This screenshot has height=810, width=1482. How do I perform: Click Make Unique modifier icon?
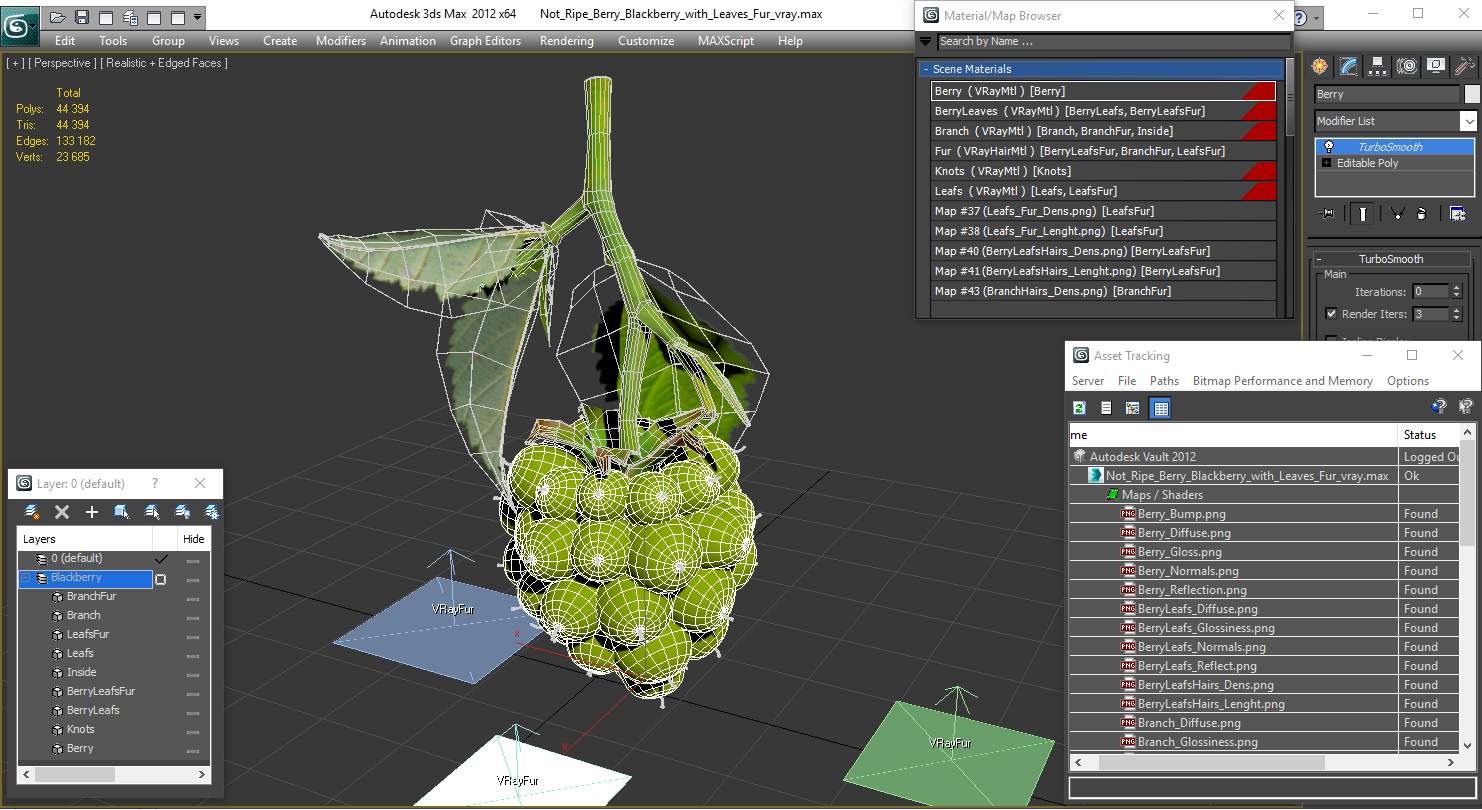tap(1397, 213)
